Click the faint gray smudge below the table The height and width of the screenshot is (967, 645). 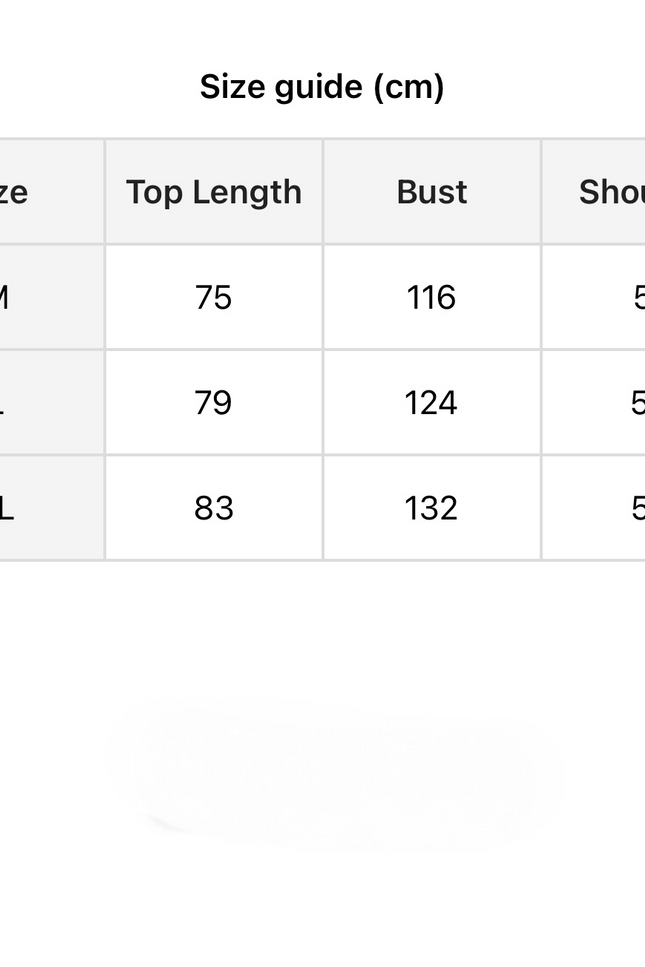click(330, 770)
